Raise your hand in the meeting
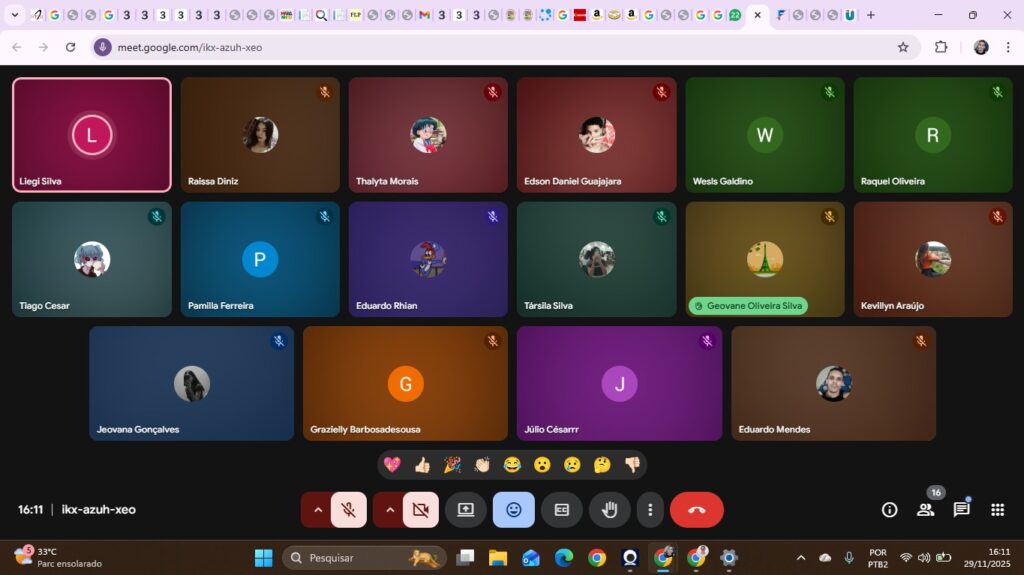Viewport: 1024px width, 575px height. click(609, 510)
